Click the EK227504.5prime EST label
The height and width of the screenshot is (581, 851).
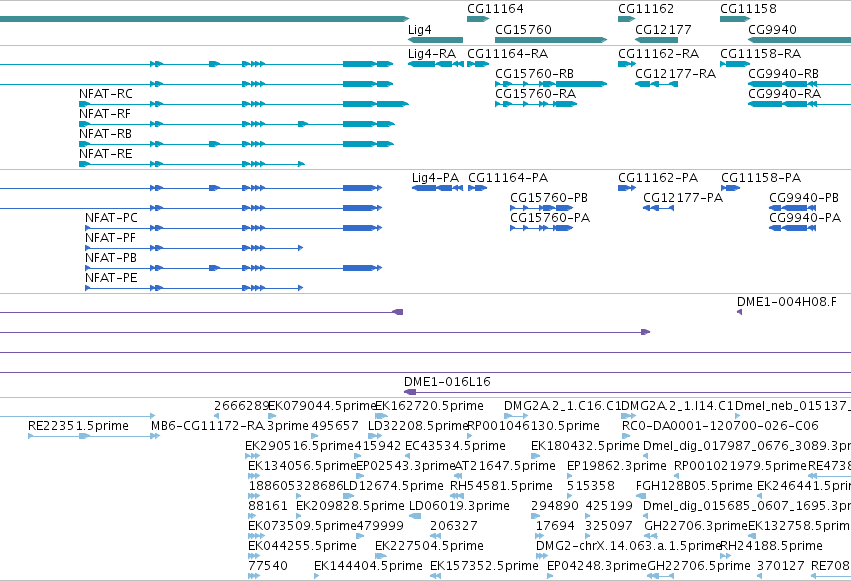(429, 546)
